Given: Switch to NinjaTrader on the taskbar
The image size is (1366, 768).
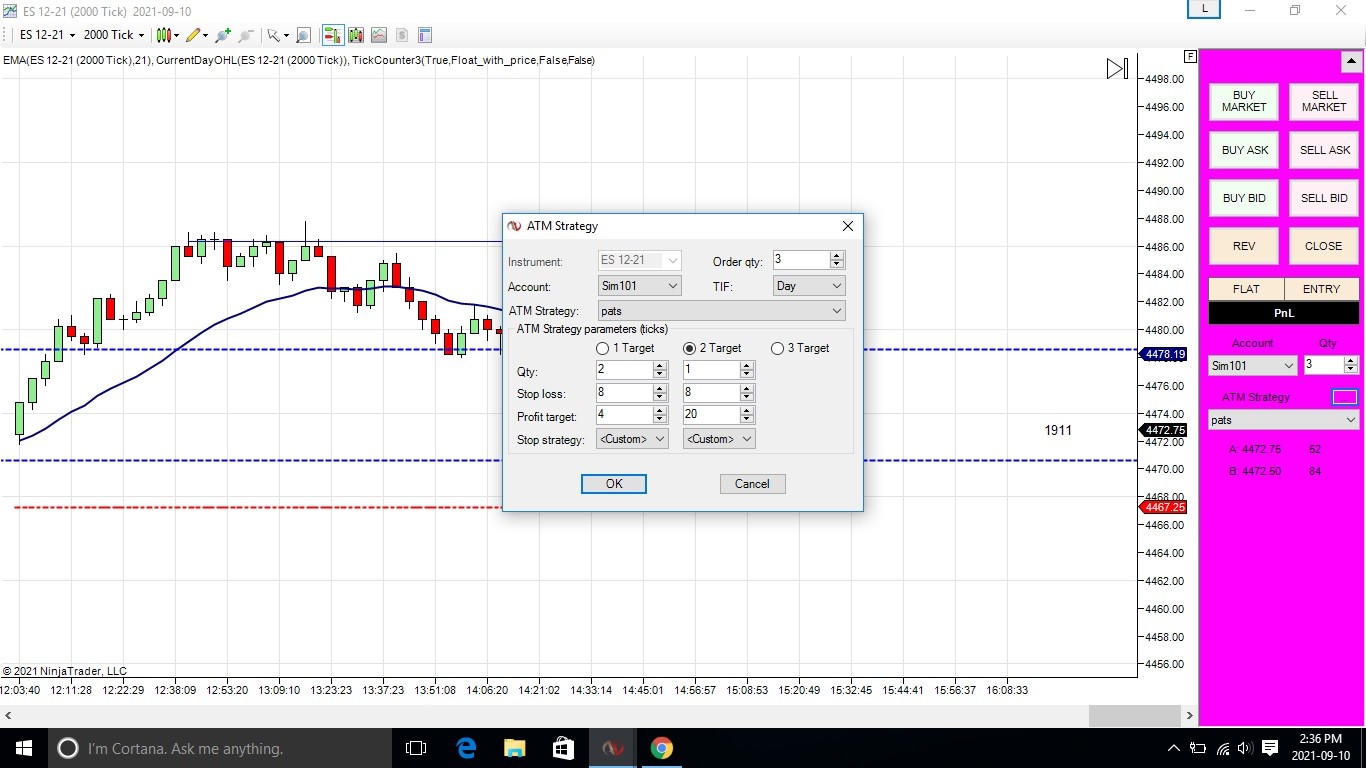Looking at the screenshot, I should [x=613, y=748].
